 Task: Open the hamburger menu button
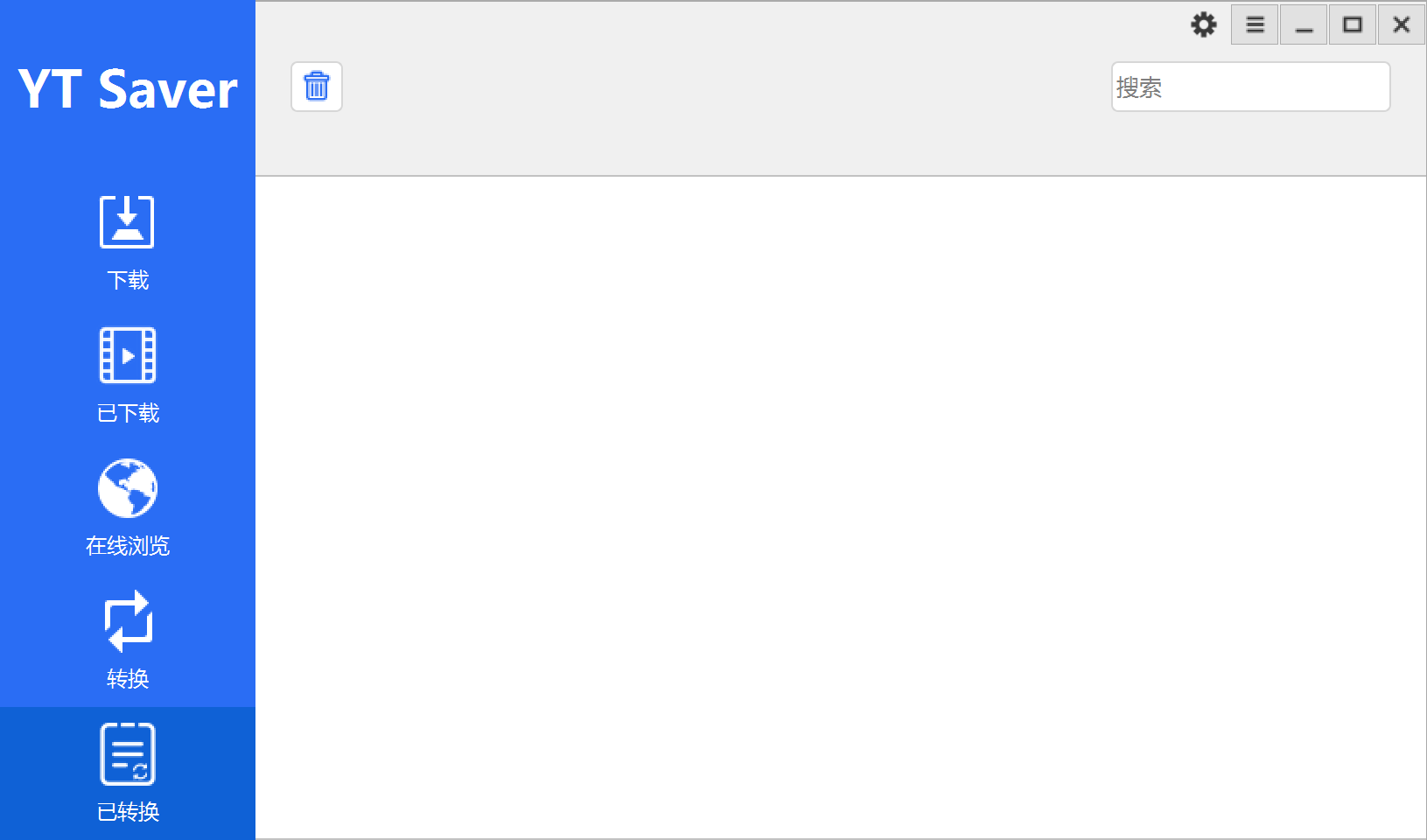coord(1255,24)
